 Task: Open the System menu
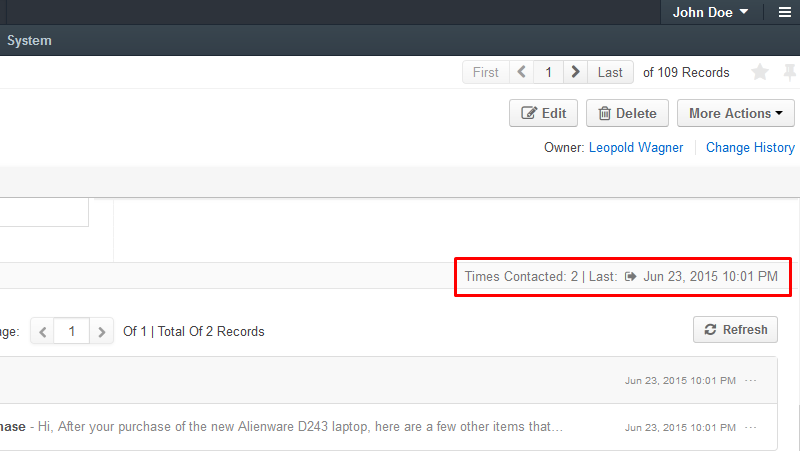29,40
